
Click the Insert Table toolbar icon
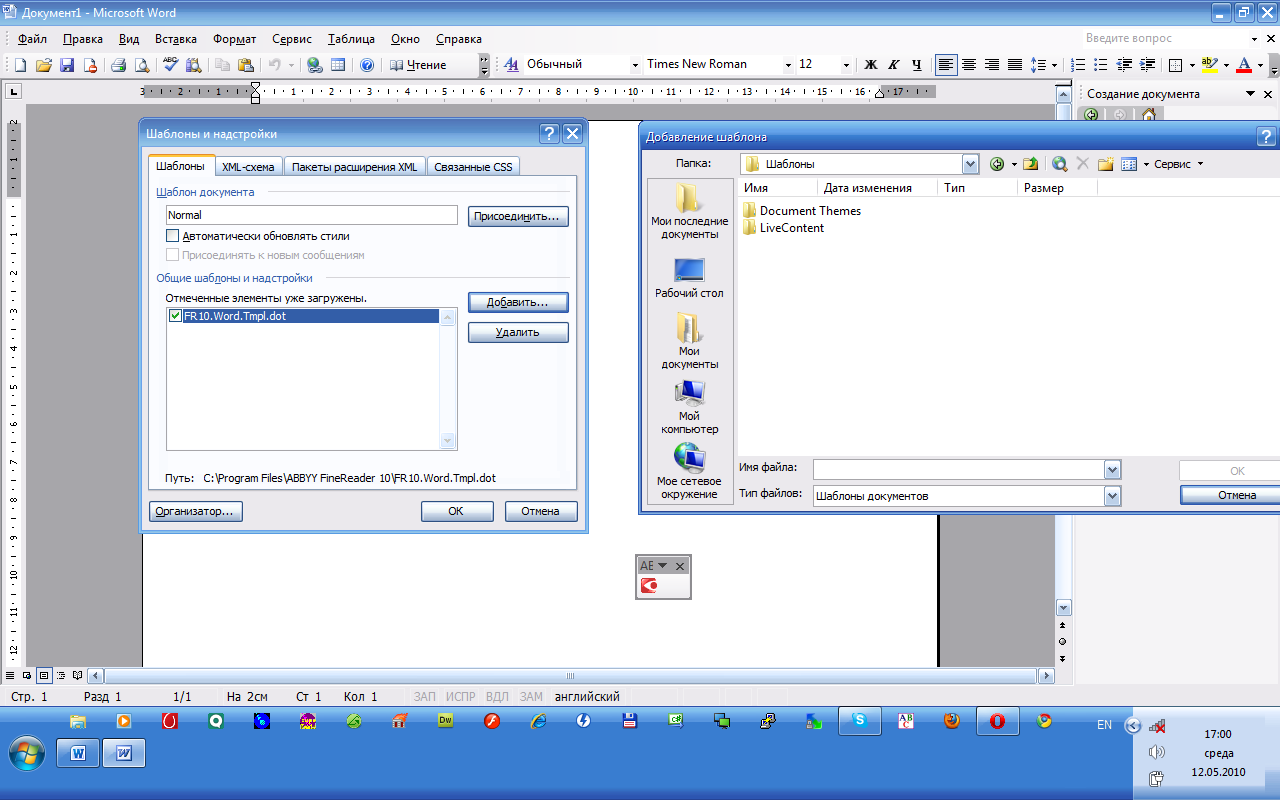pyautogui.click(x=338, y=65)
